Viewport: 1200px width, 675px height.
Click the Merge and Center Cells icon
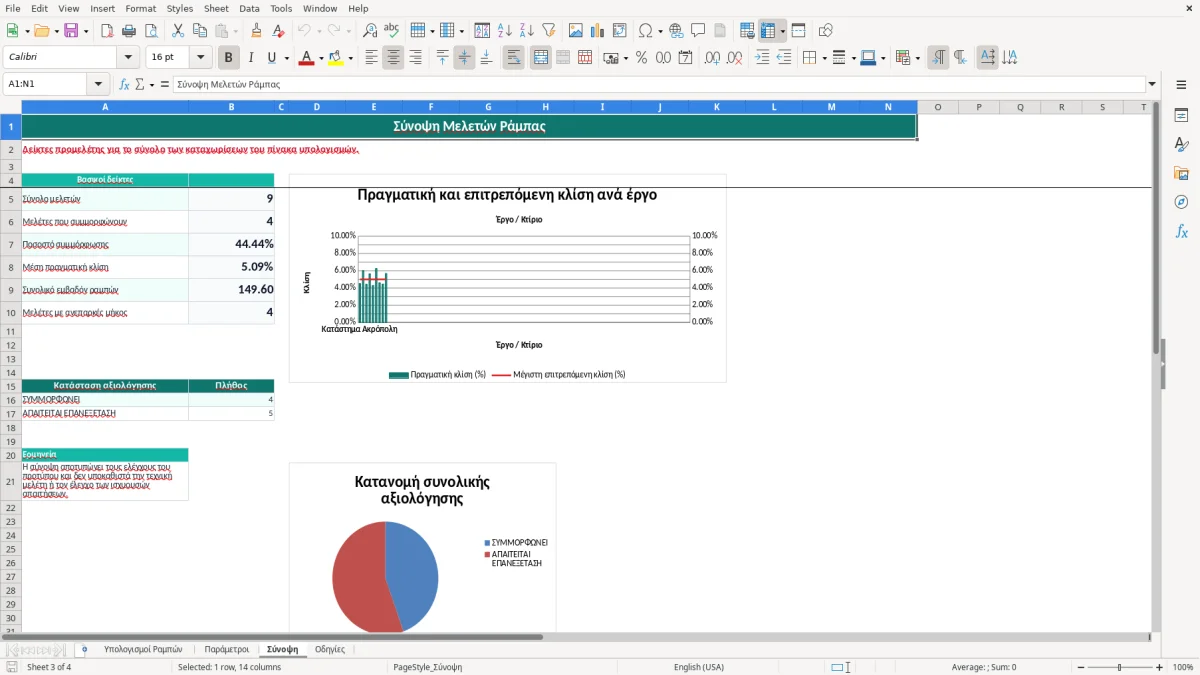click(541, 58)
